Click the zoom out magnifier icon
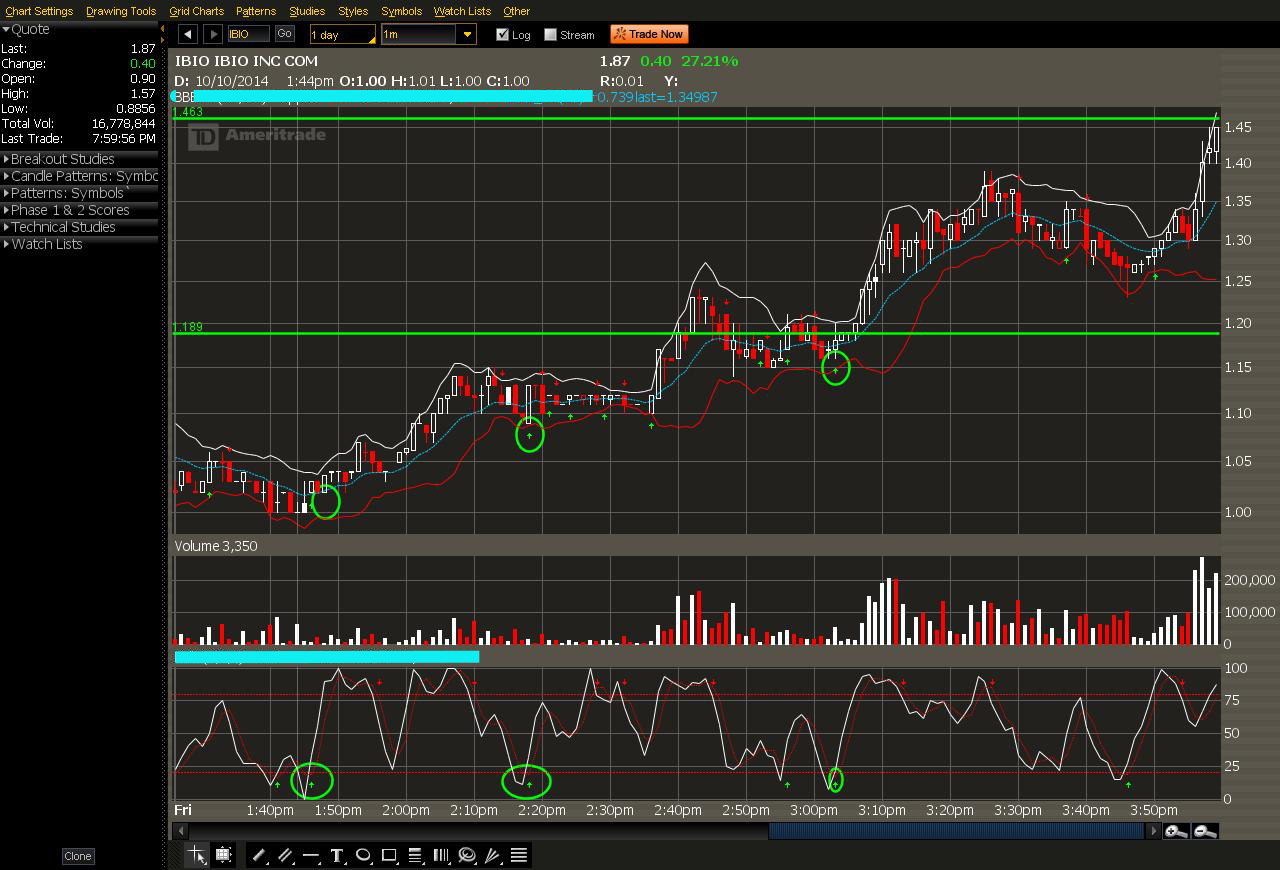The image size is (1280, 870). coord(1205,831)
